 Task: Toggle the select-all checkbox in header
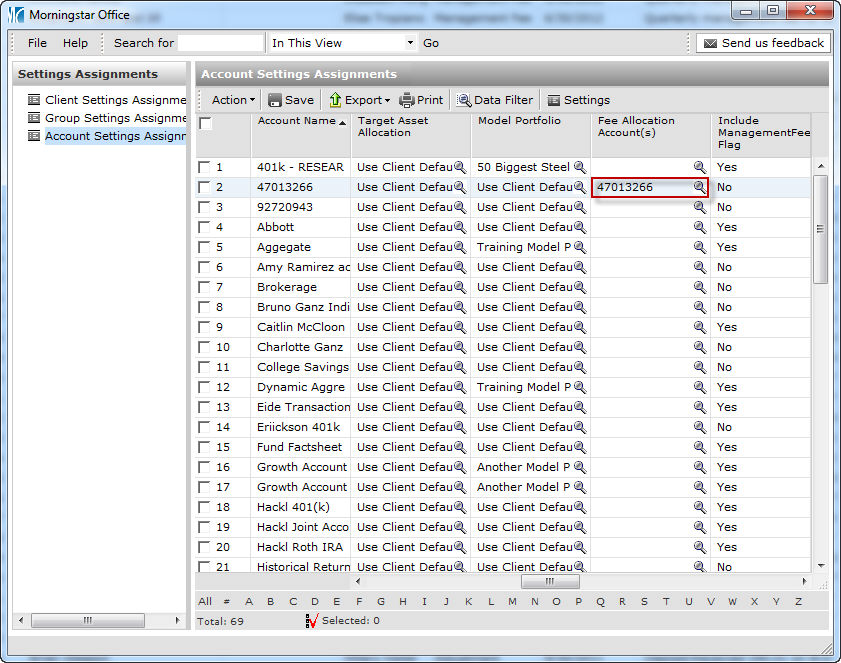(x=205, y=124)
